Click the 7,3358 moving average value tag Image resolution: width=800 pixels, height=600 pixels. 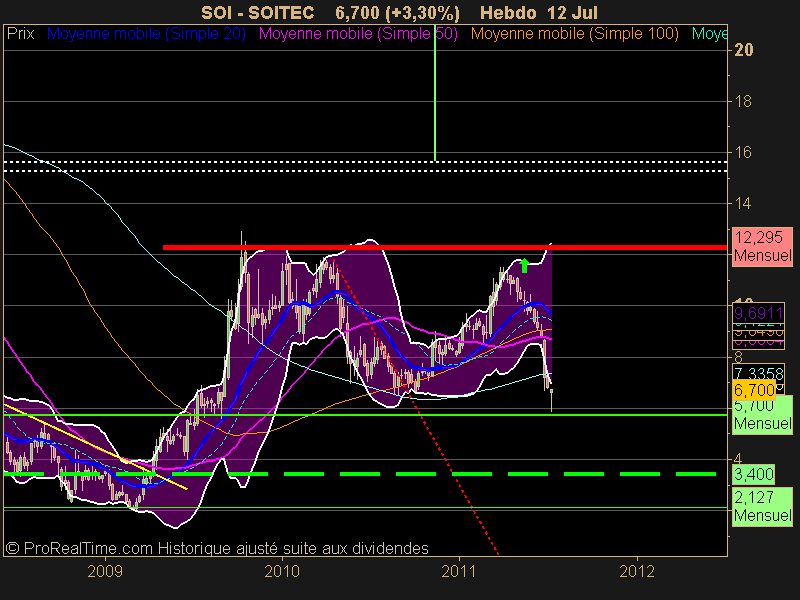point(758,373)
